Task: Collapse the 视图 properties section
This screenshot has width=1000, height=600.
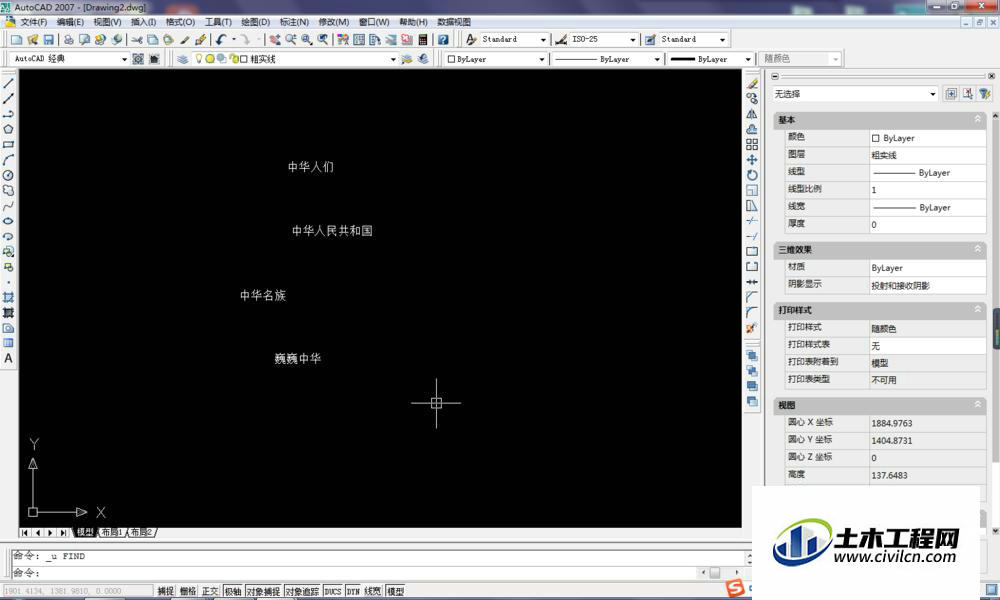Action: [x=977, y=404]
